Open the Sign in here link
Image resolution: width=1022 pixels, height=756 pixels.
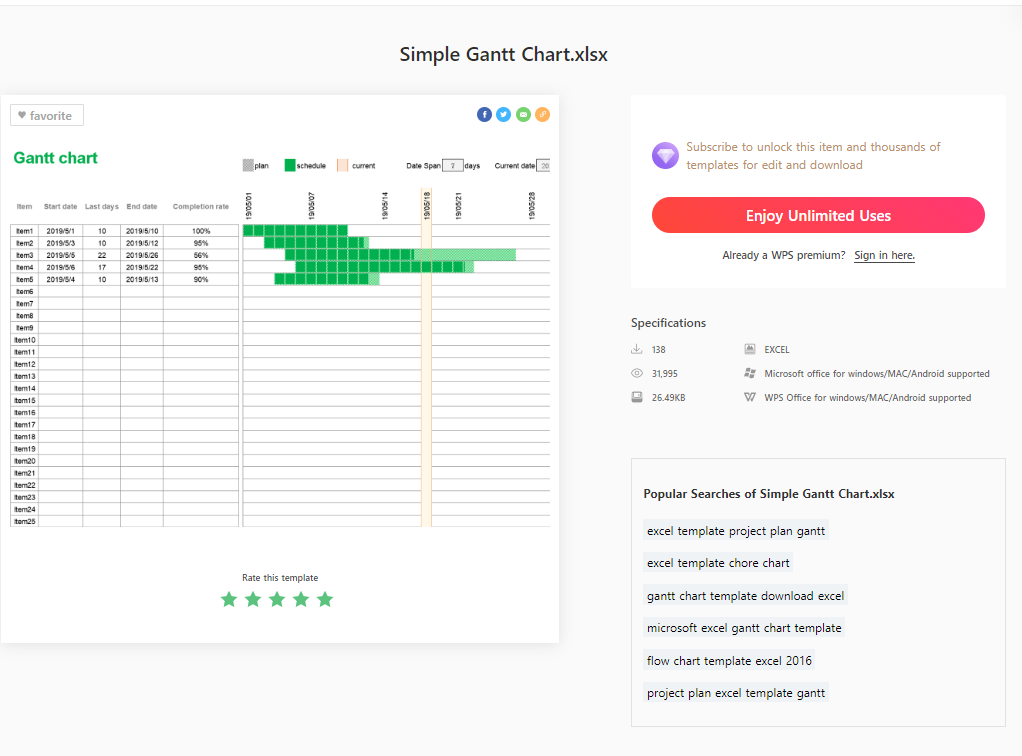coord(883,255)
